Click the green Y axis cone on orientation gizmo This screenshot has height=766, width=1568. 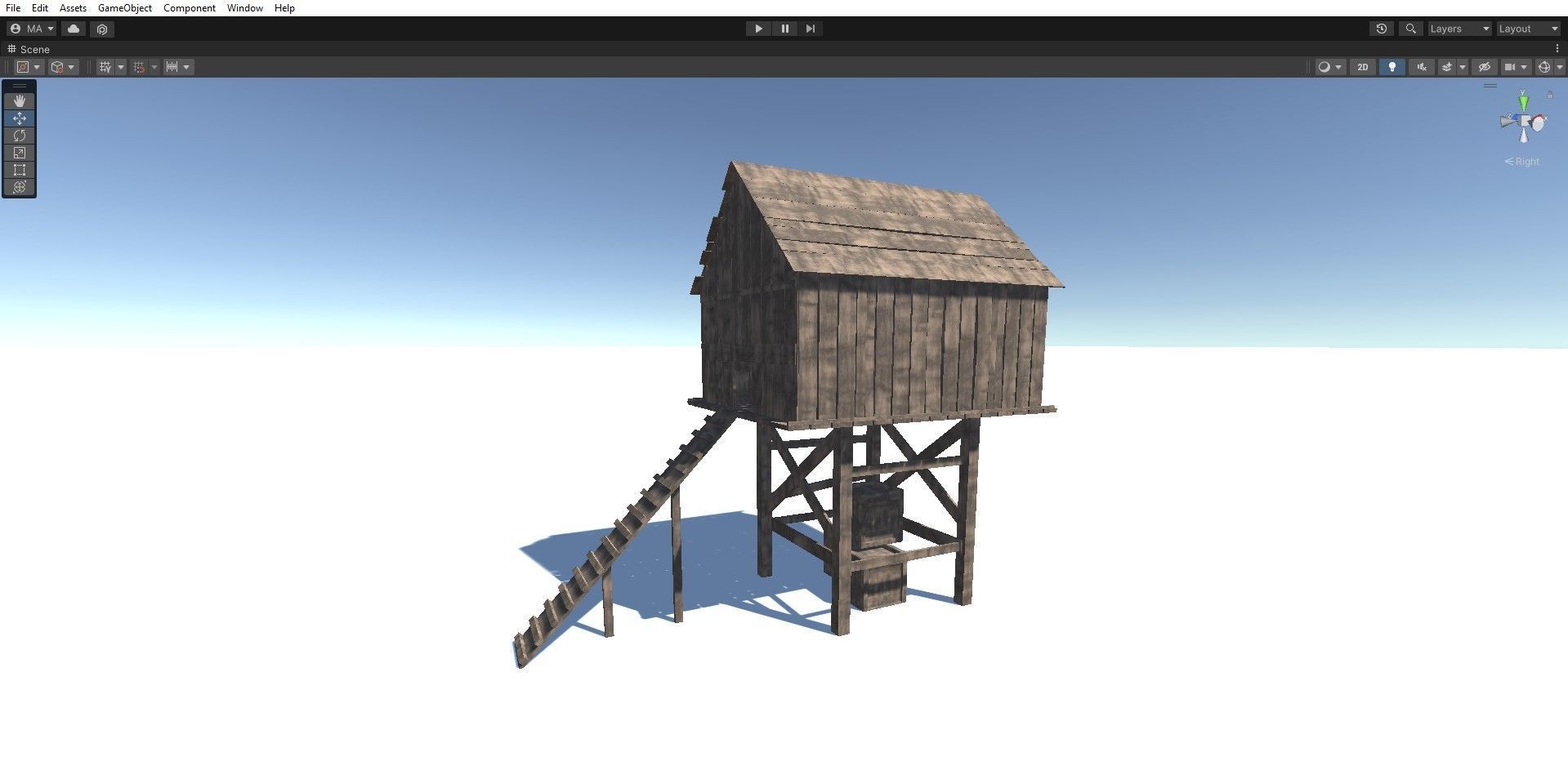[1523, 102]
